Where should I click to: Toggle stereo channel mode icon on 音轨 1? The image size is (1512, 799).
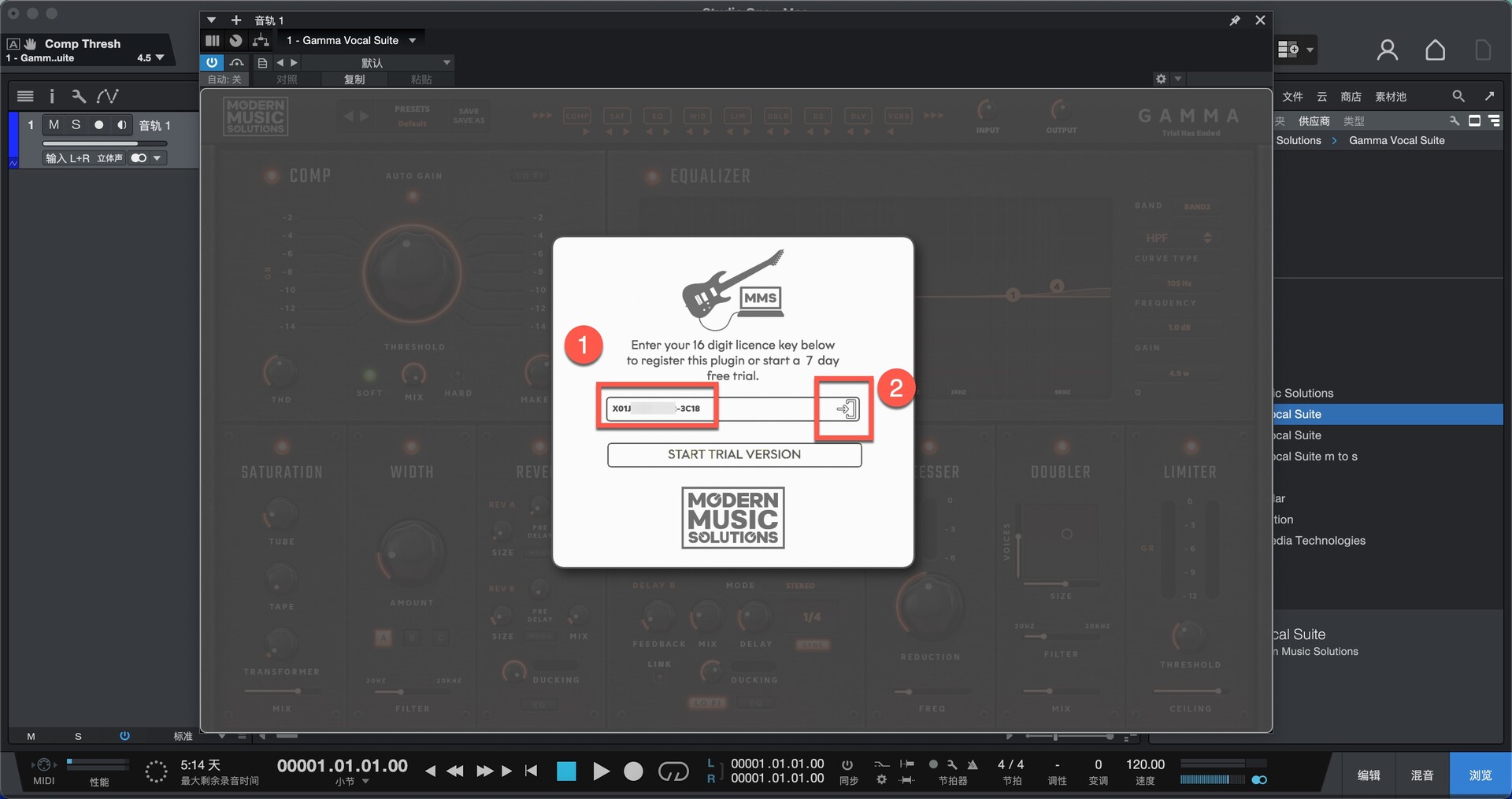pos(139,158)
